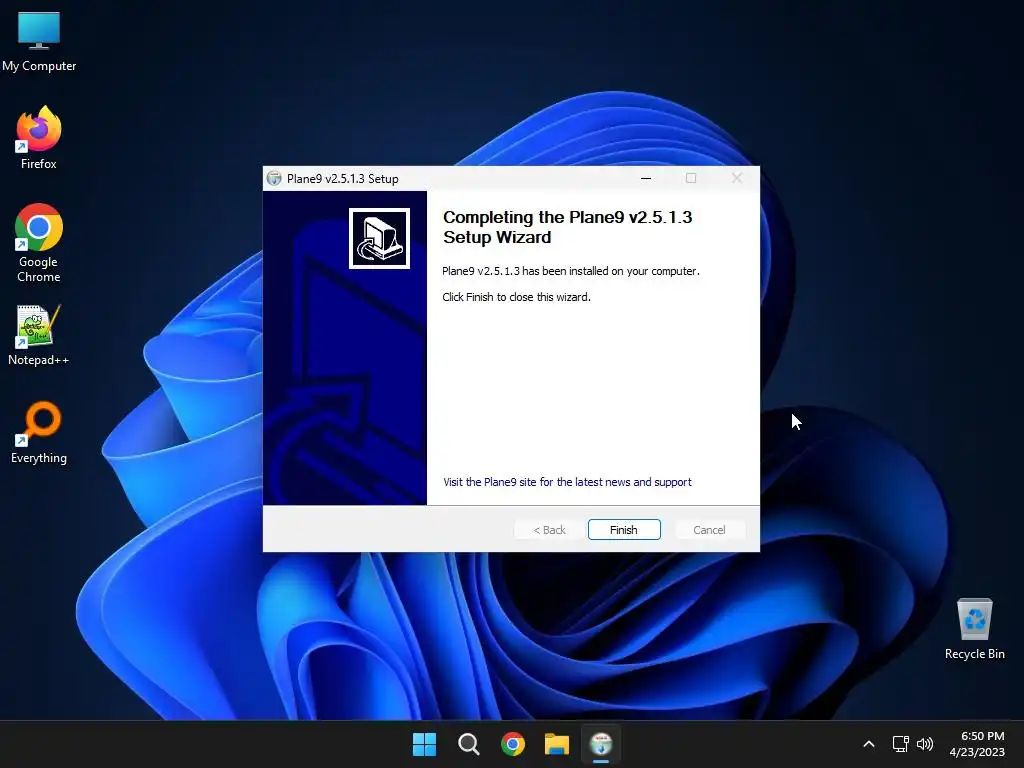
Task: Click the Back button in wizard
Action: pyautogui.click(x=549, y=530)
